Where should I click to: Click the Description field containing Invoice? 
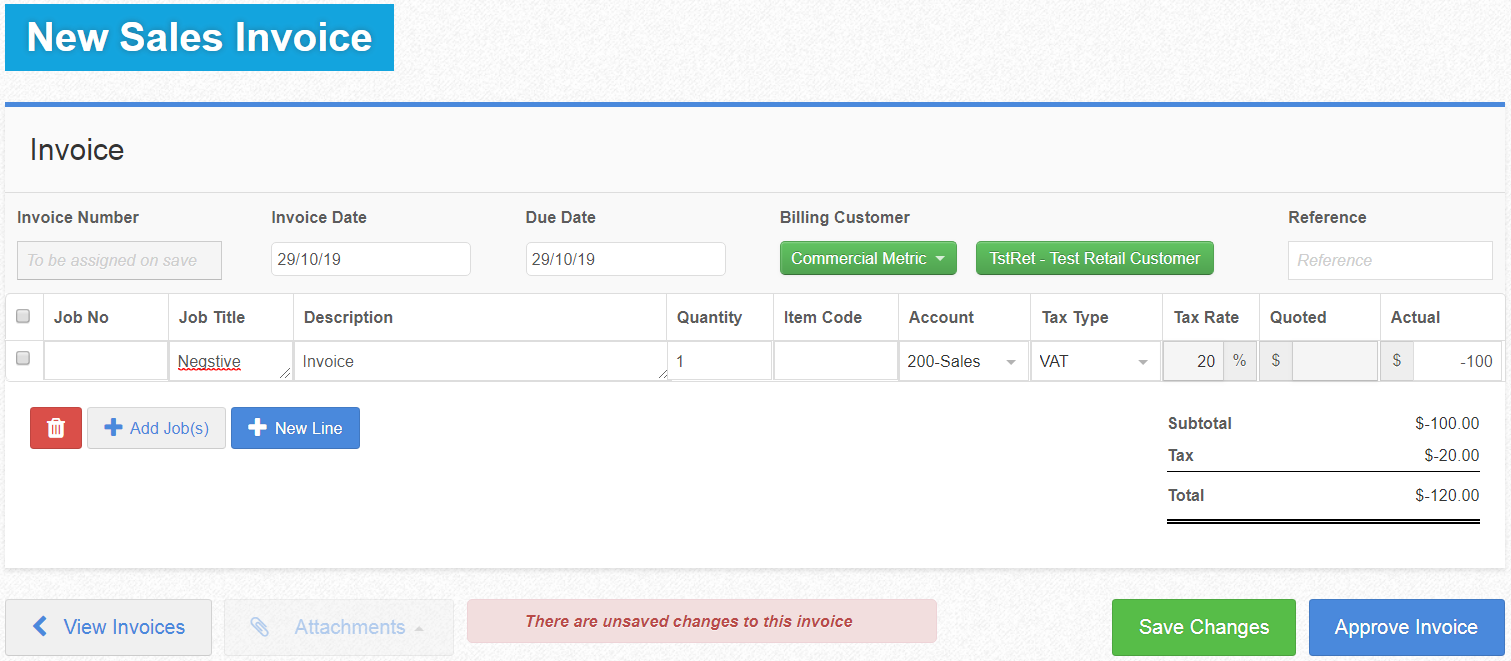(x=480, y=361)
